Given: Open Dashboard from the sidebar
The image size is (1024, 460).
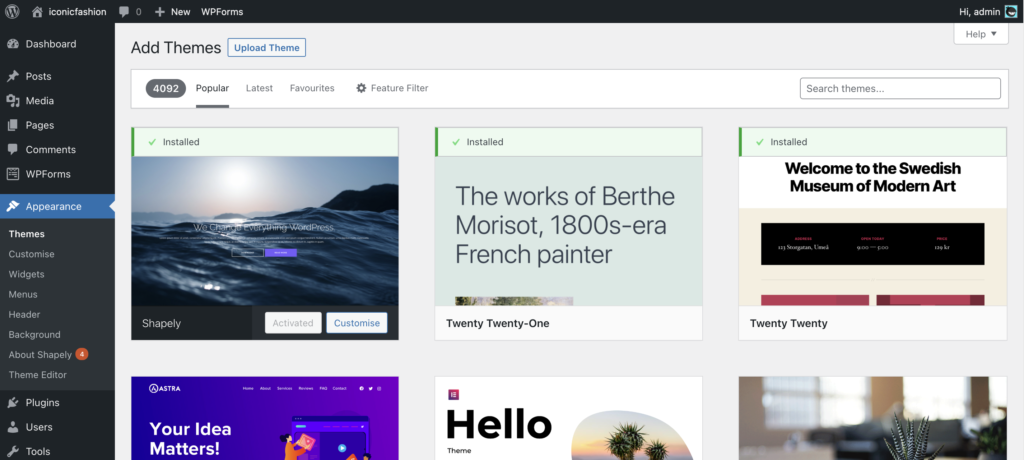Looking at the screenshot, I should point(50,44).
